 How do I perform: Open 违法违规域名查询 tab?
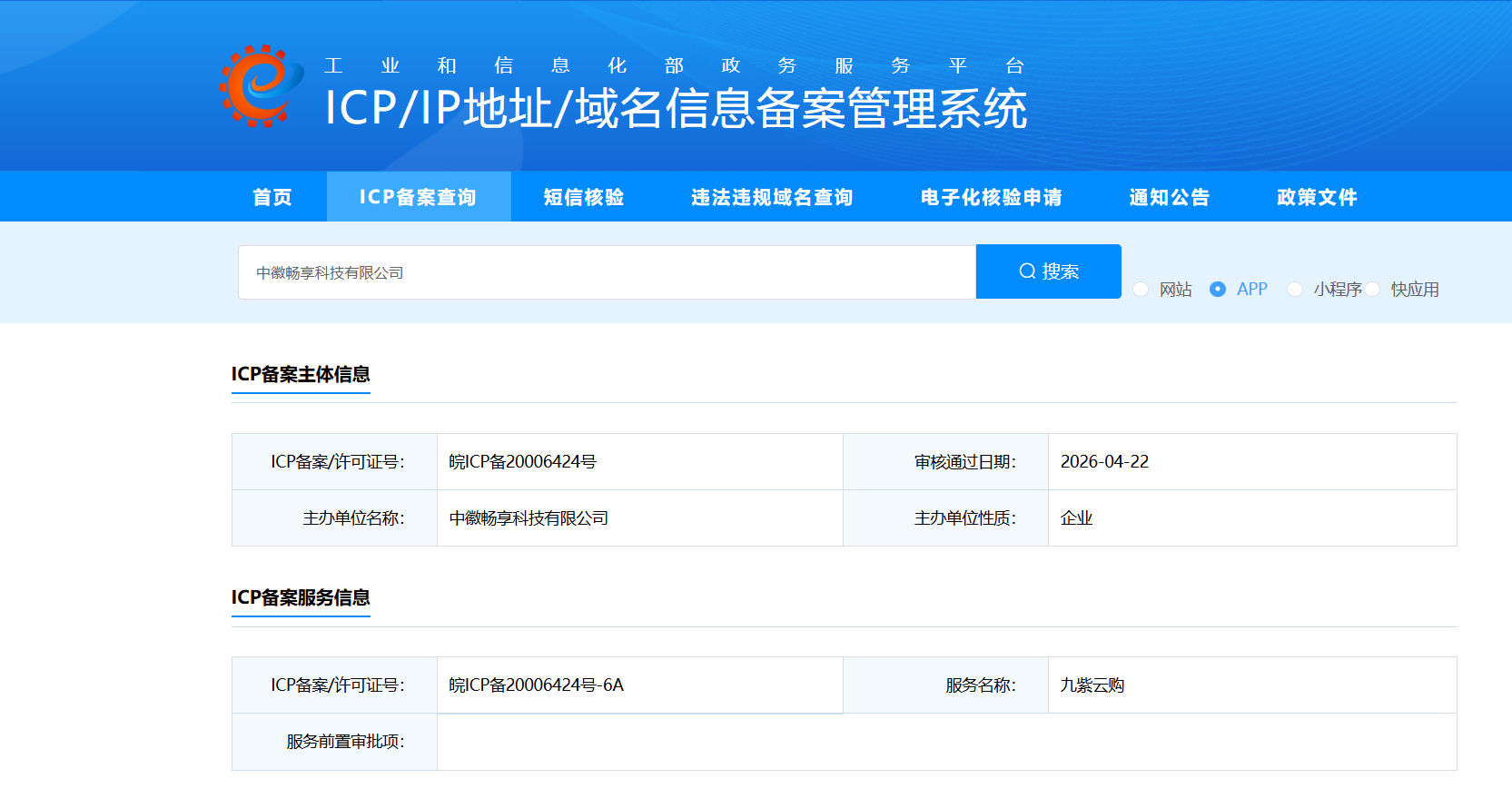tap(772, 197)
